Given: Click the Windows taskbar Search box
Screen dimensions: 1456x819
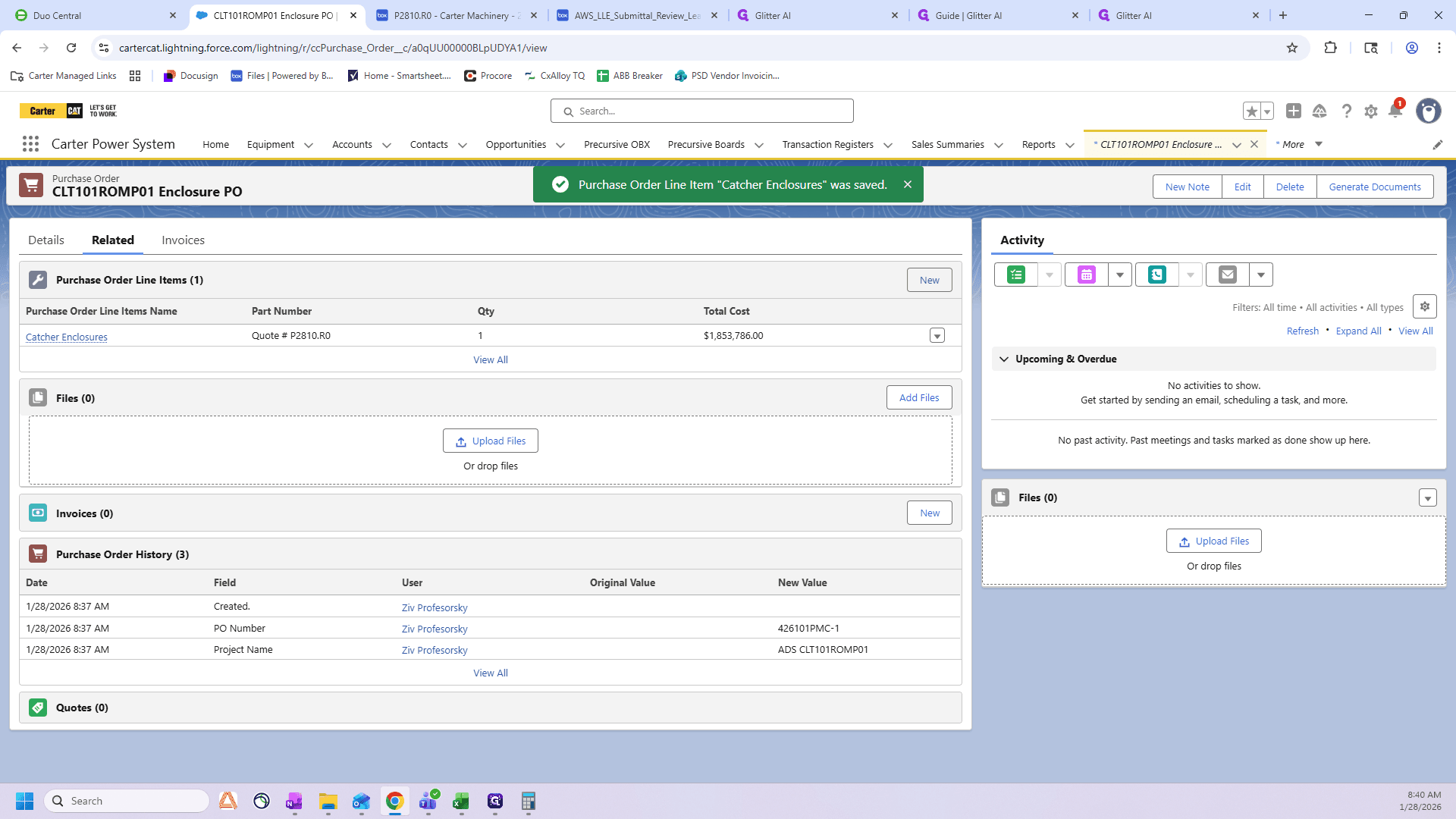Looking at the screenshot, I should [x=127, y=802].
